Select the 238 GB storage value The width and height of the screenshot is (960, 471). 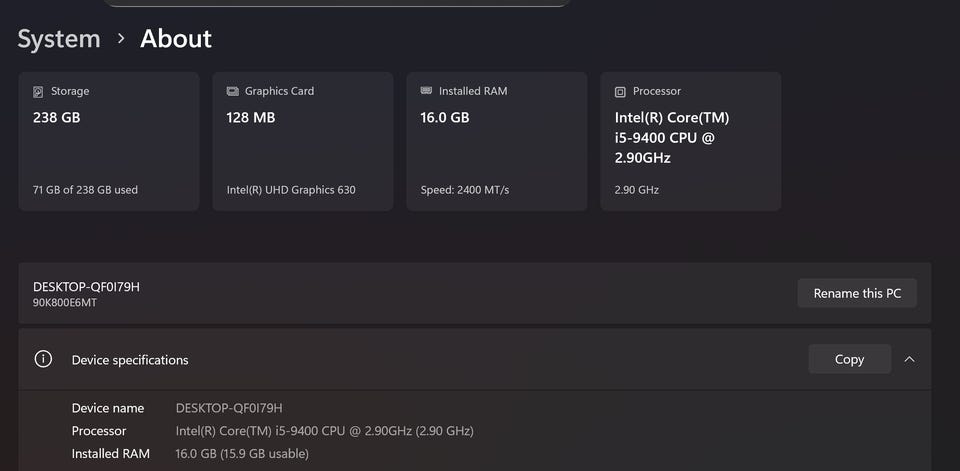(56, 117)
